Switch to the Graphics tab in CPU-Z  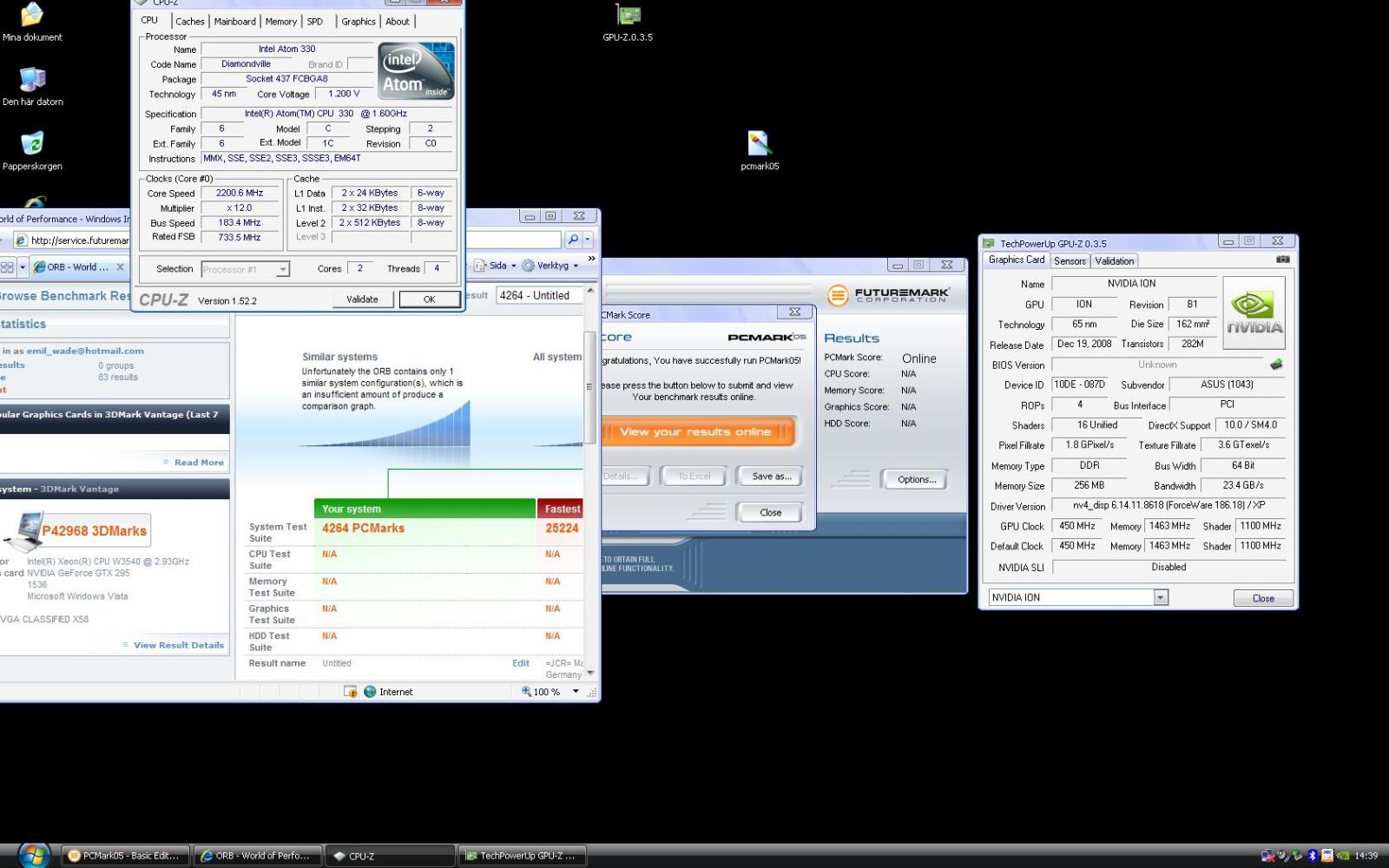click(359, 22)
